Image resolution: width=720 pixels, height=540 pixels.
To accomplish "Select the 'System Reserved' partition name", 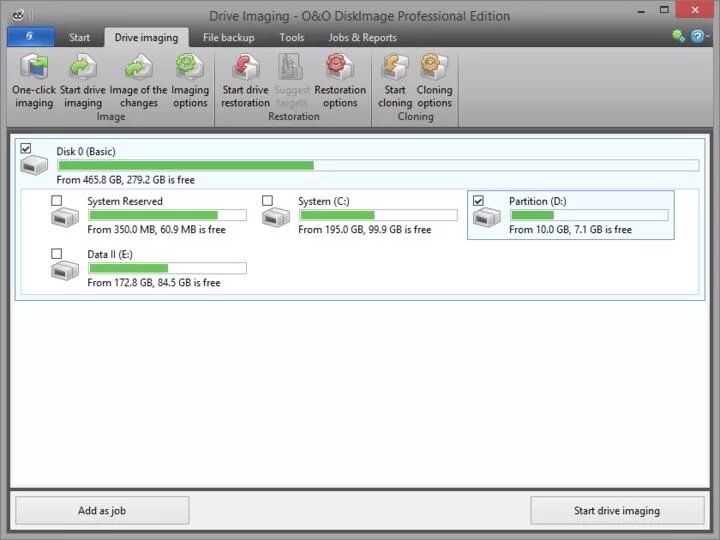I will pyautogui.click(x=125, y=201).
